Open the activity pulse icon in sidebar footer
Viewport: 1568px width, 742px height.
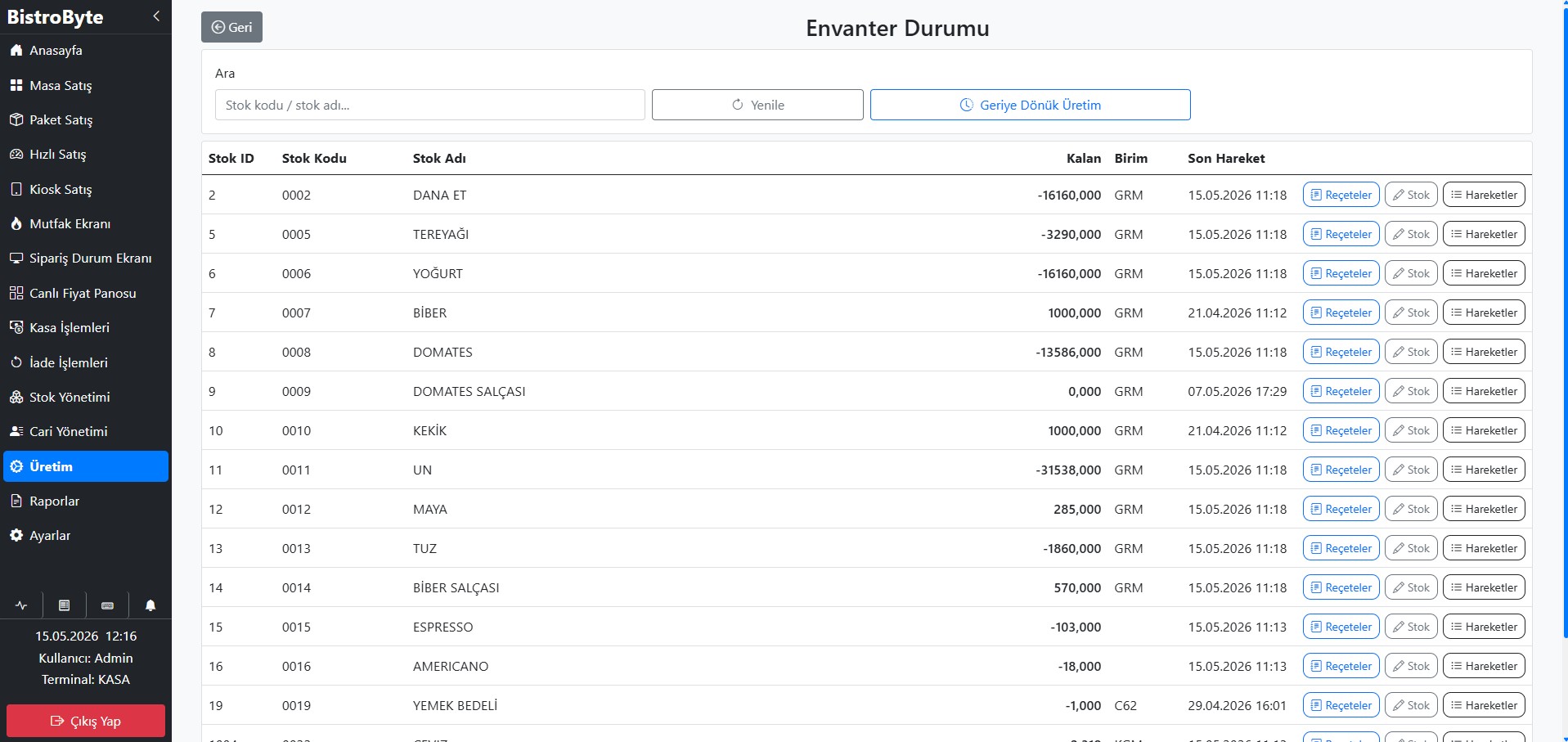pyautogui.click(x=21, y=605)
